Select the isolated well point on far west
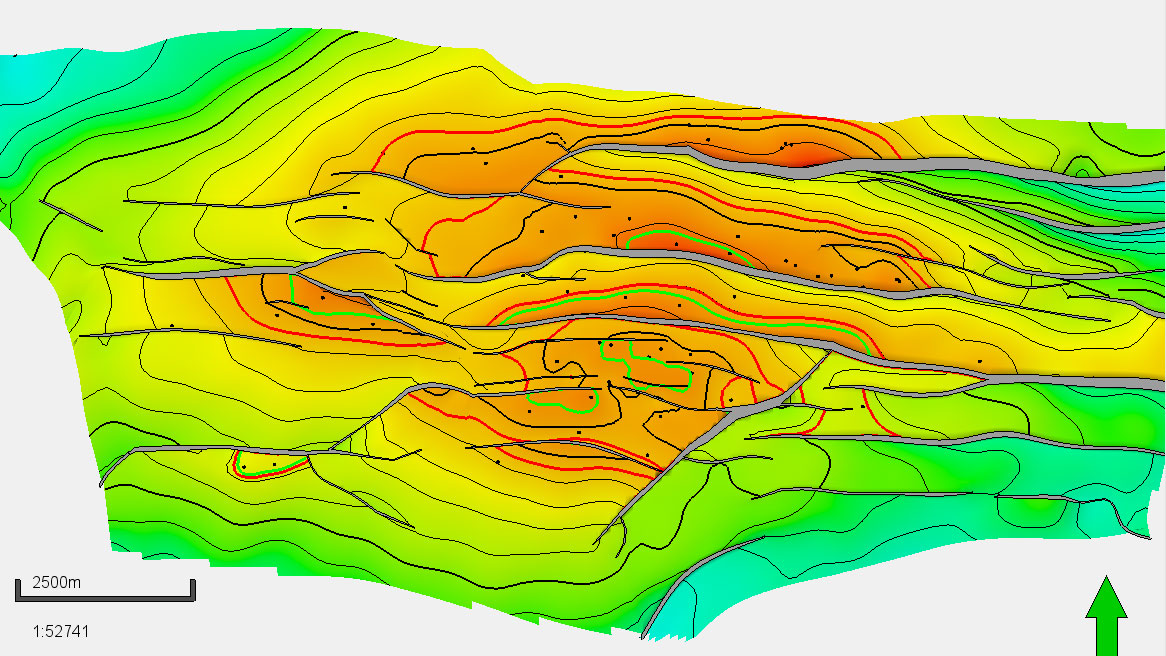1166x656 pixels. [172, 325]
